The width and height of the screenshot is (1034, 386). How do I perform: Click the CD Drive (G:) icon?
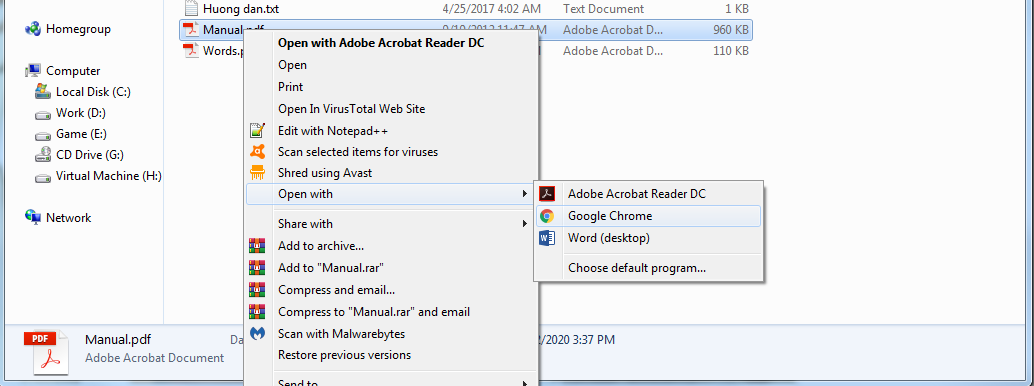click(43, 155)
